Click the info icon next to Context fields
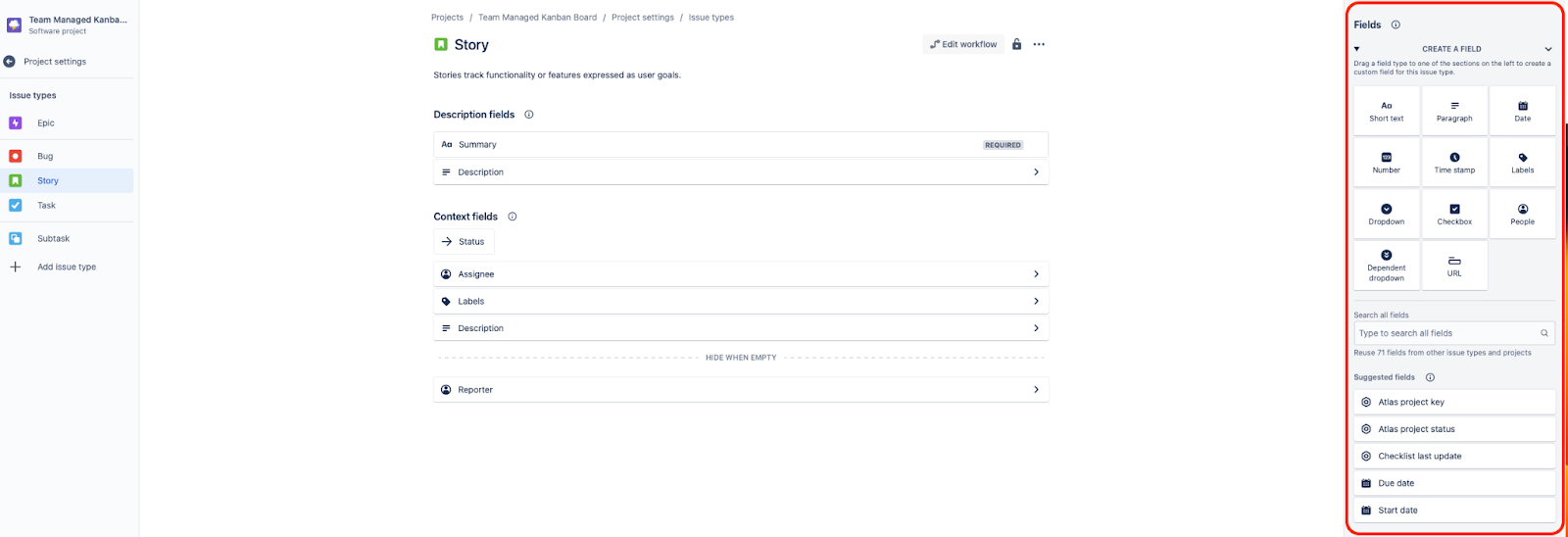 pyautogui.click(x=513, y=217)
